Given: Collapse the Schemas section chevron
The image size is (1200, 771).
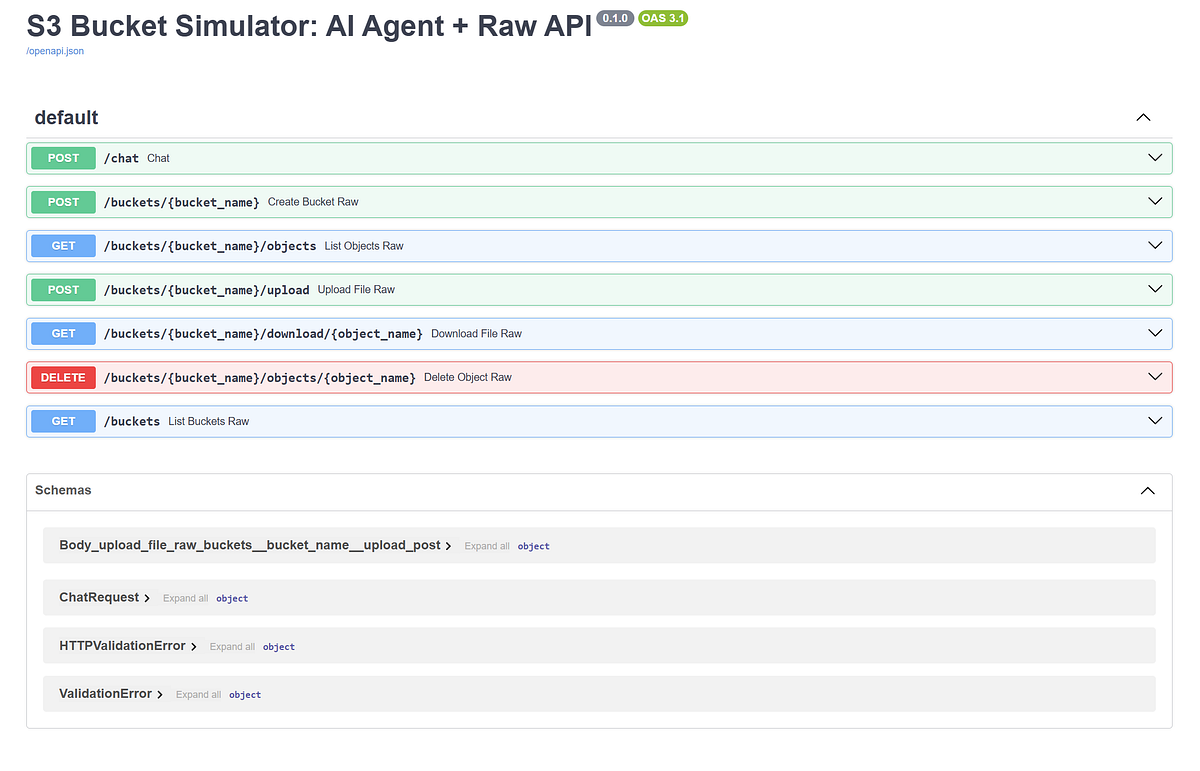Looking at the screenshot, I should (x=1147, y=491).
